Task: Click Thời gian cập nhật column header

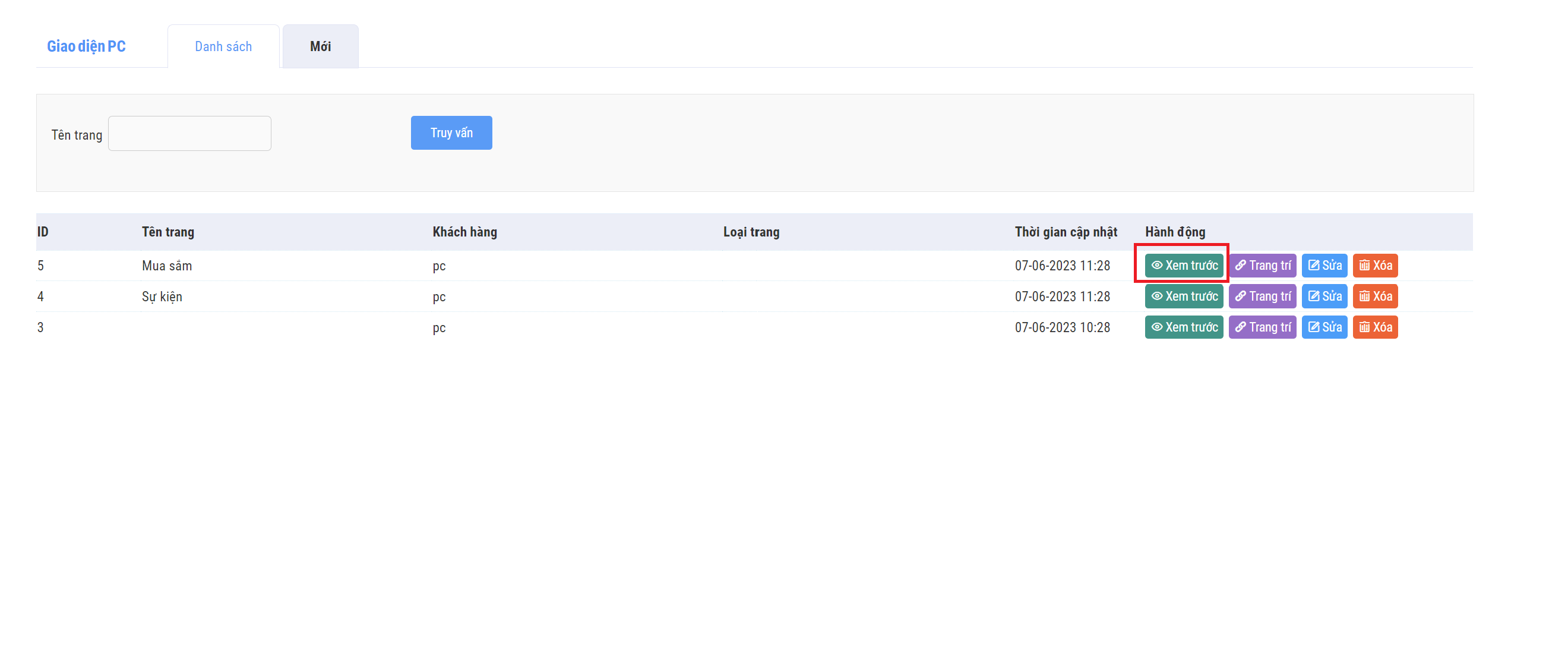Action: point(1065,232)
